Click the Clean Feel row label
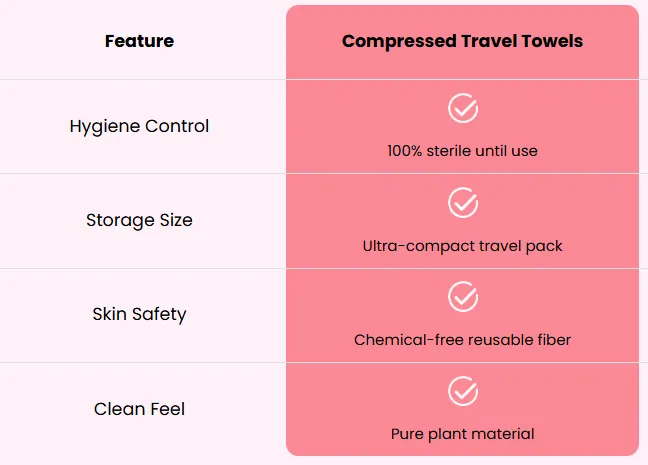The height and width of the screenshot is (465, 648). [139, 409]
